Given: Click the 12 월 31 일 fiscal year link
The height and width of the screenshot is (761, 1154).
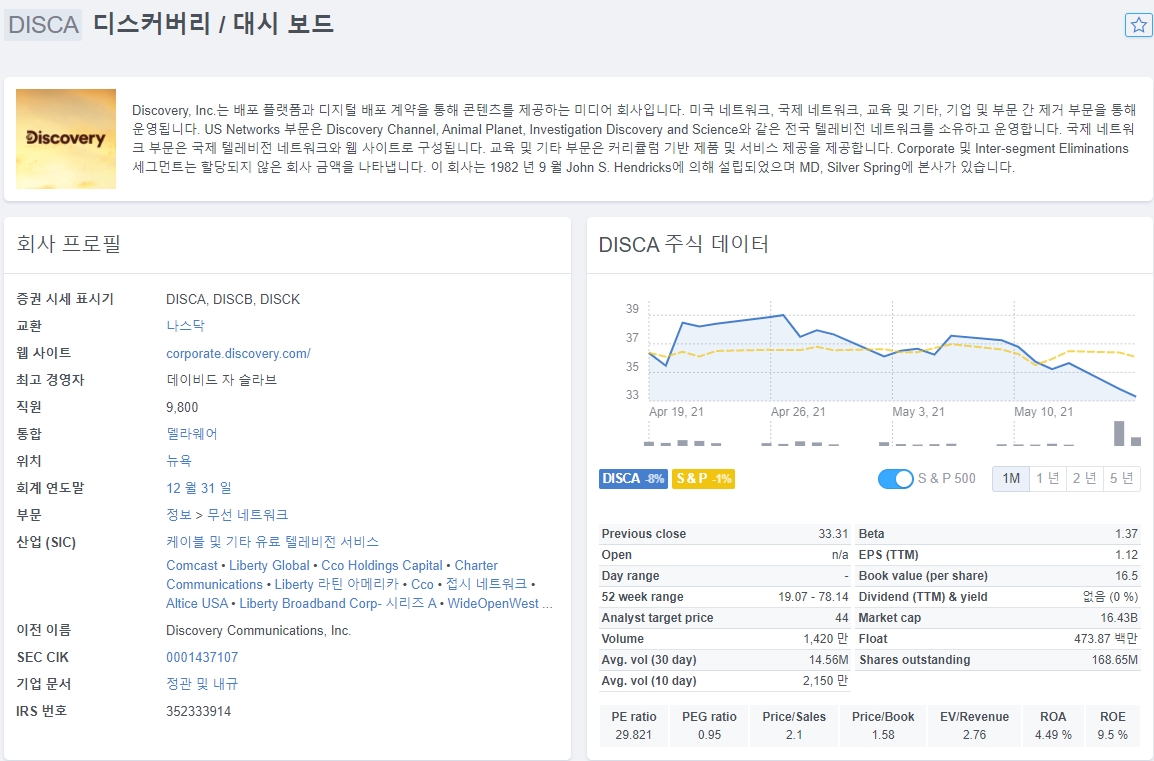Looking at the screenshot, I should point(199,488).
